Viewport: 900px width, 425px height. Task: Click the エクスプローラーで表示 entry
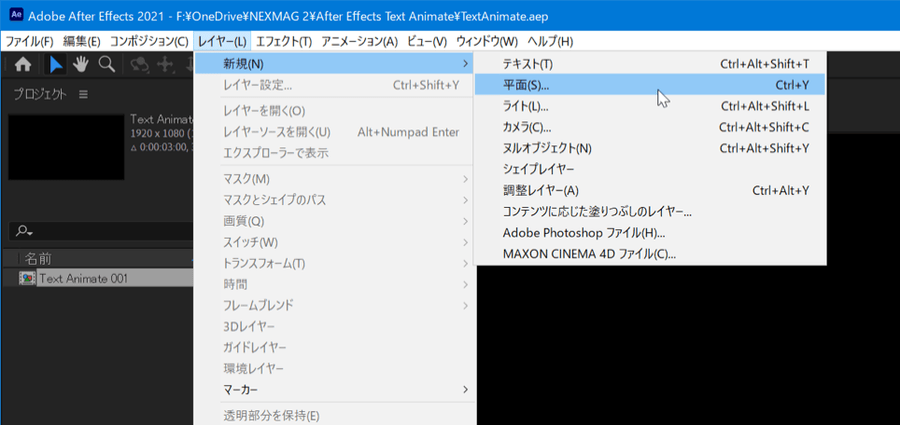(x=334, y=153)
